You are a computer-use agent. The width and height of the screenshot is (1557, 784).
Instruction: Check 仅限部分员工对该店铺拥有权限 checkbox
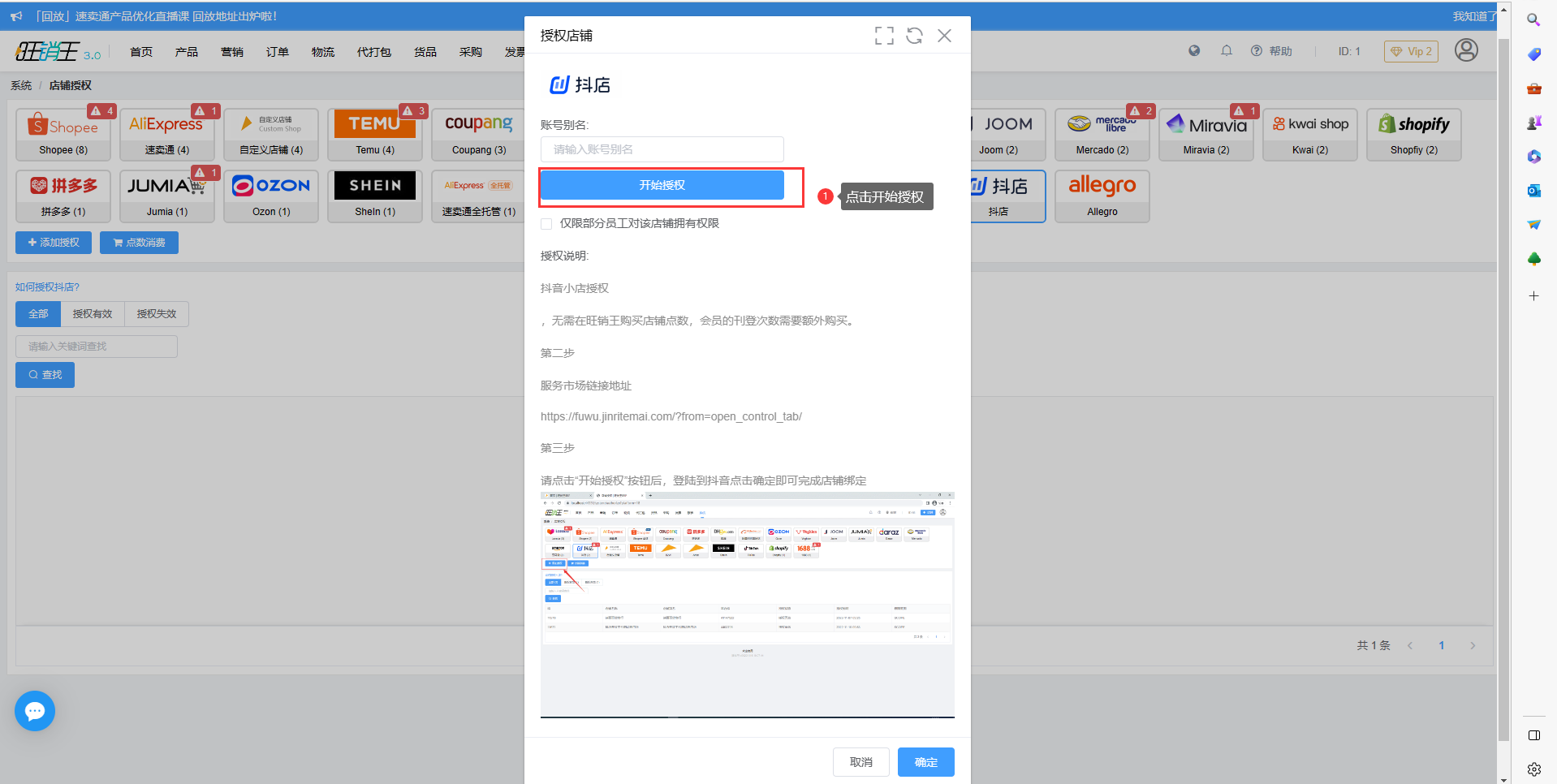click(x=546, y=224)
